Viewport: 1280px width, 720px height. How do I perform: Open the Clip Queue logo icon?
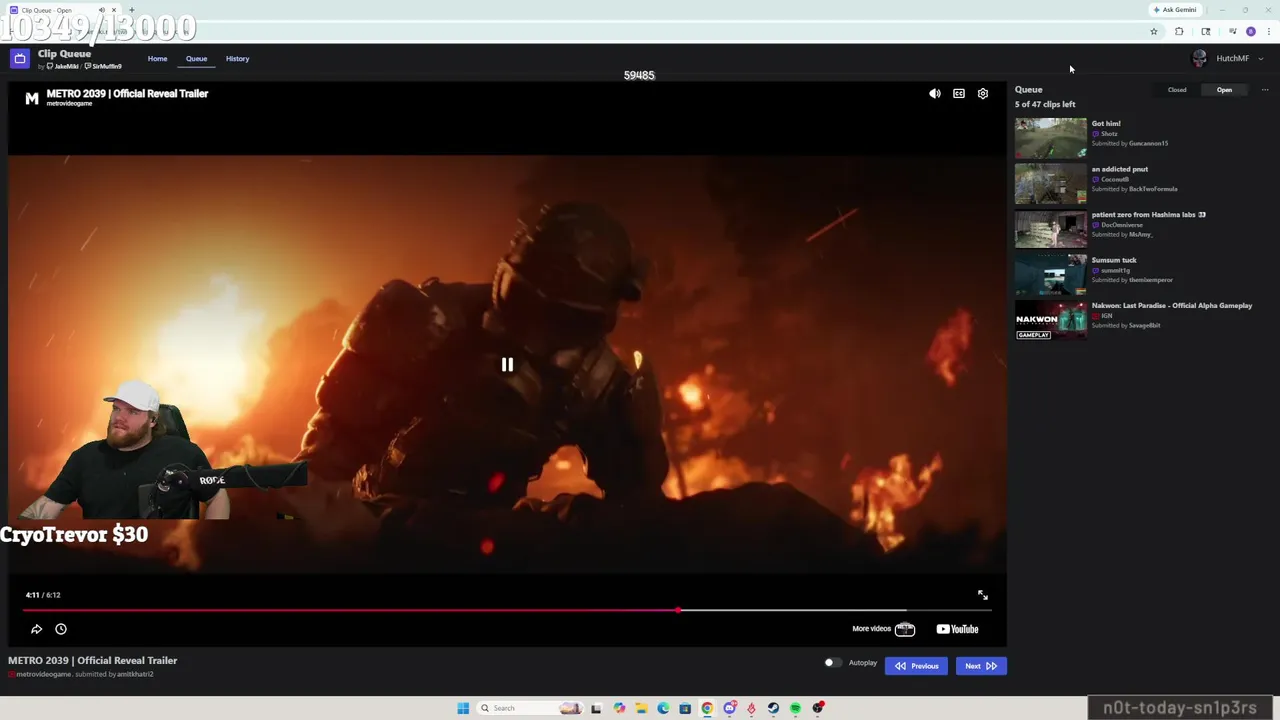point(19,59)
